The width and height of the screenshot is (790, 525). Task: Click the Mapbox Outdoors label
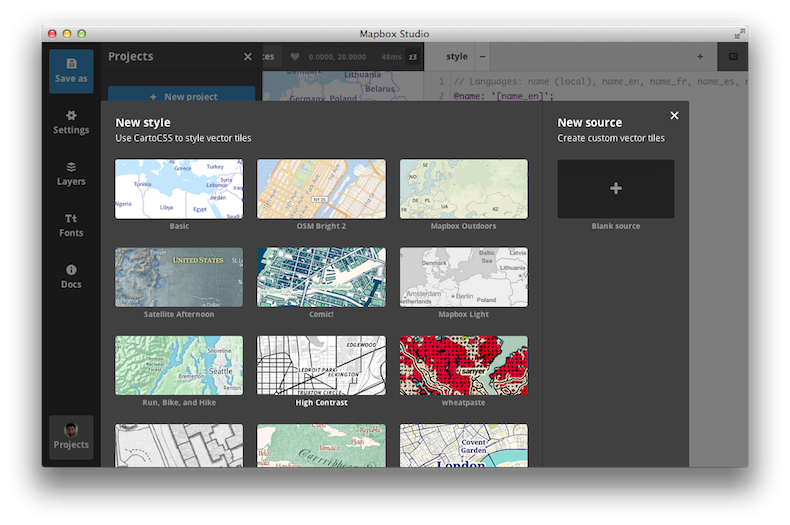coord(464,226)
